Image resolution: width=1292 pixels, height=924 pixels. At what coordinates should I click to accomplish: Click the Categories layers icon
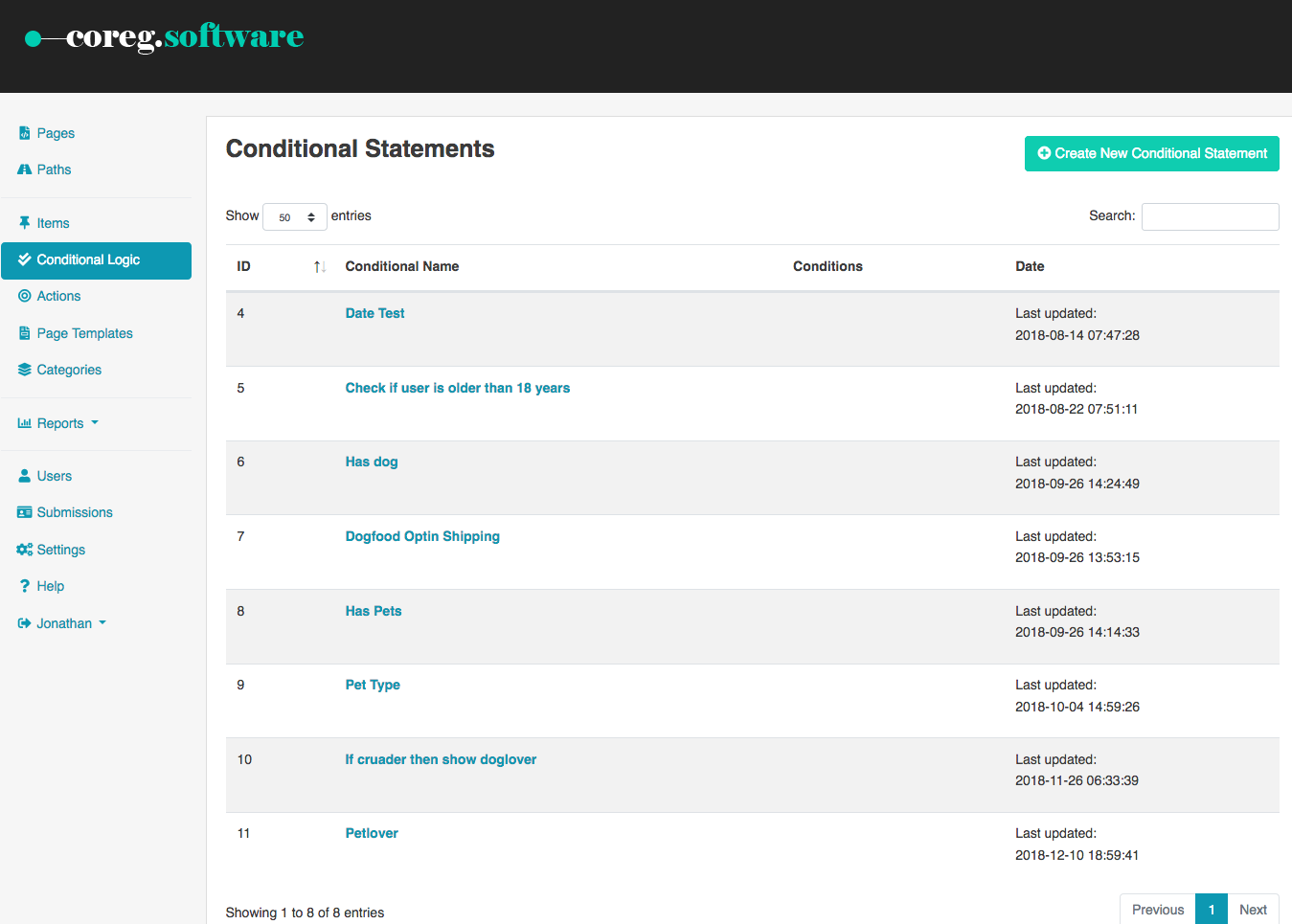(25, 370)
